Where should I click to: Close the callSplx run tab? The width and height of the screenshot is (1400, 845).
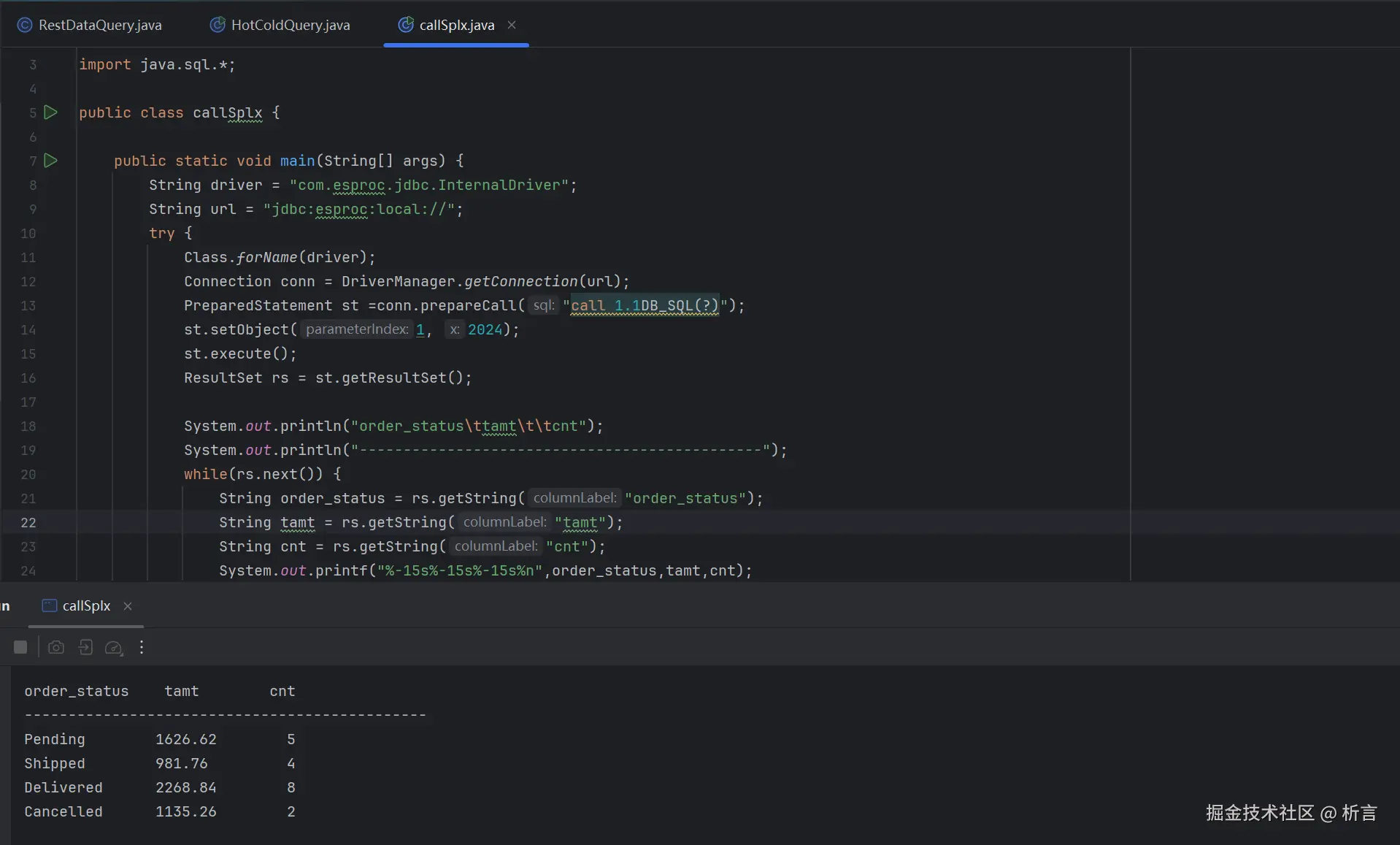coord(128,606)
